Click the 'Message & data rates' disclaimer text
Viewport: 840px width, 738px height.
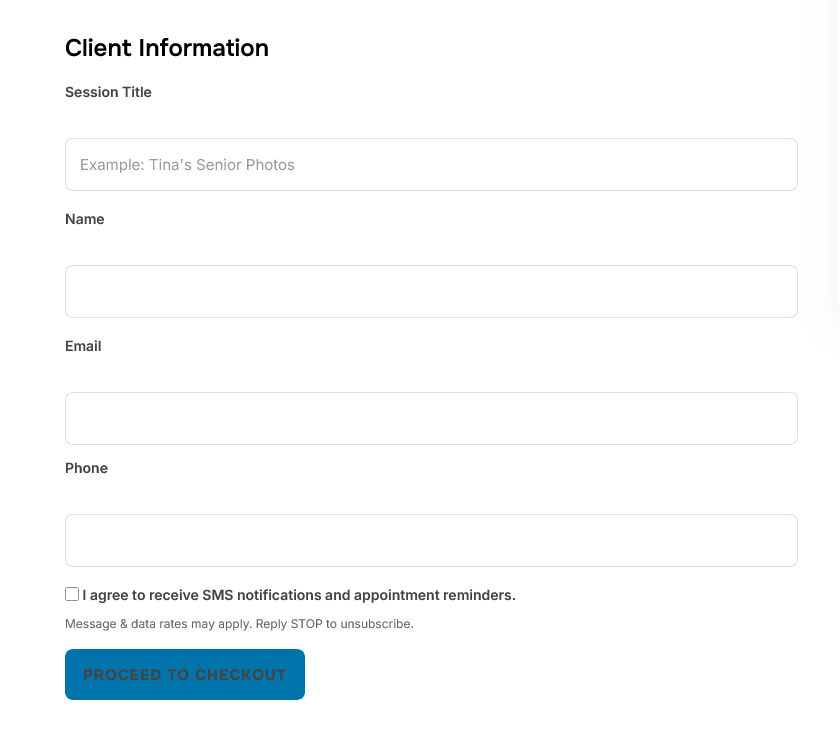(x=150, y=624)
